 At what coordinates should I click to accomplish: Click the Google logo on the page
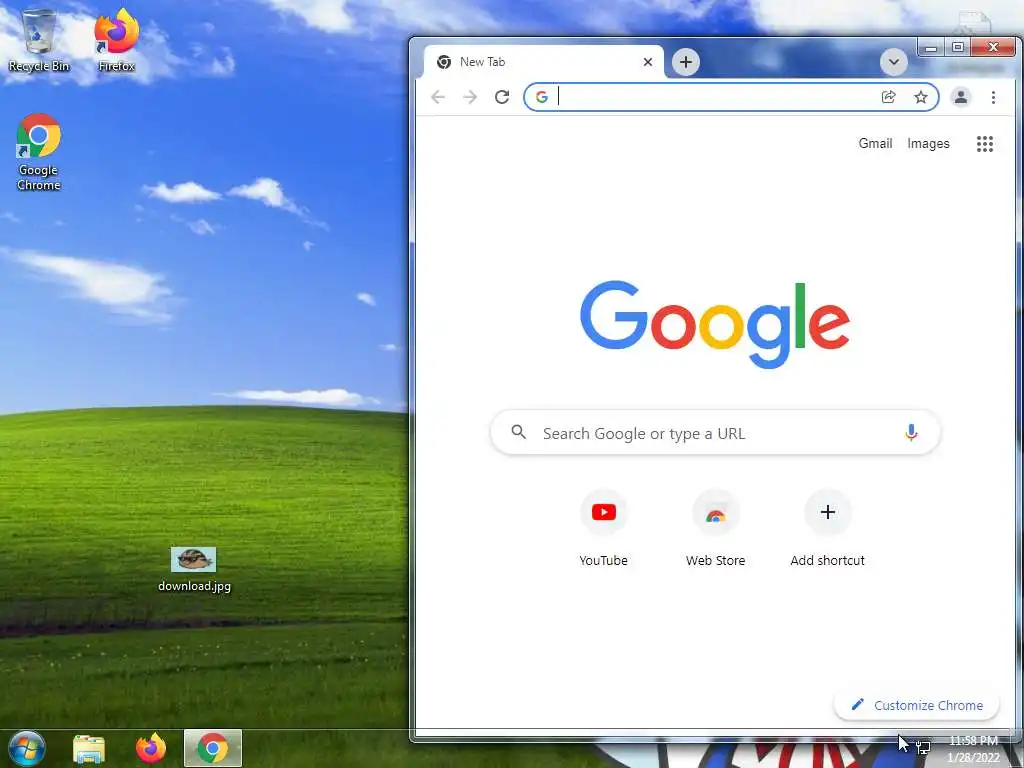(715, 325)
